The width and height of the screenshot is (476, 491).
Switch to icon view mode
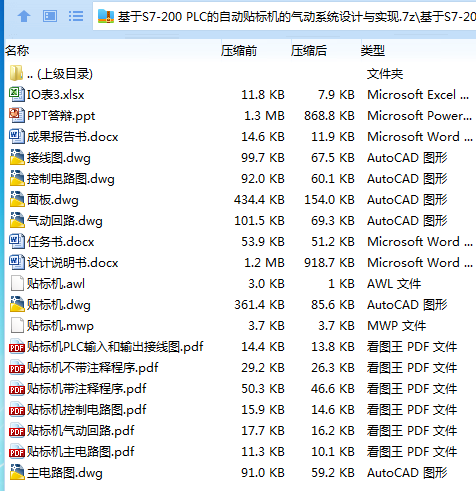point(50,16)
